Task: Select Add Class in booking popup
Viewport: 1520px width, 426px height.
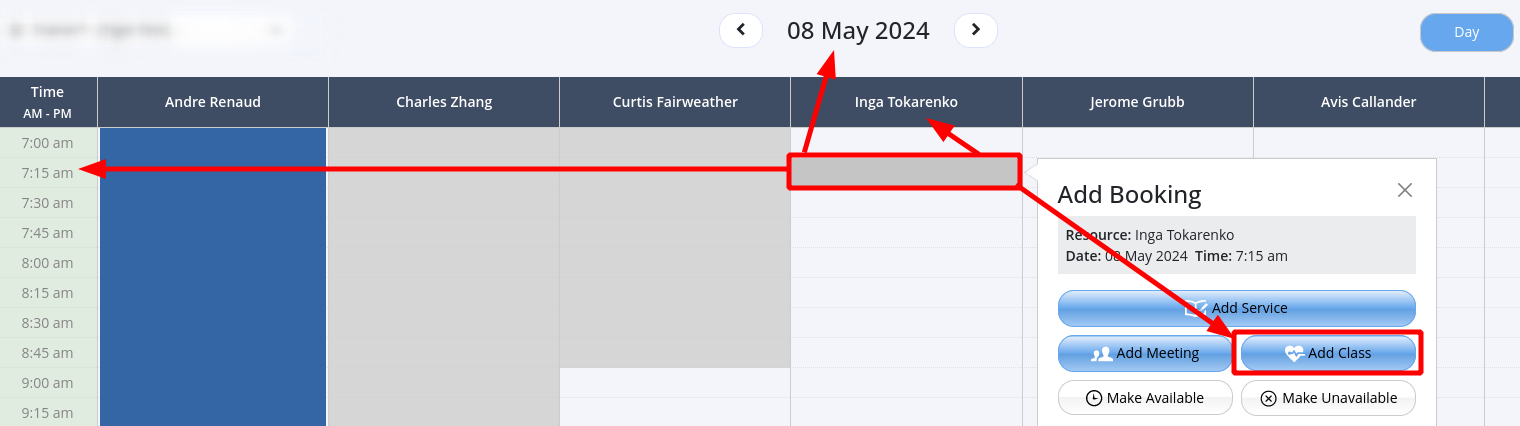Action: [x=1328, y=353]
